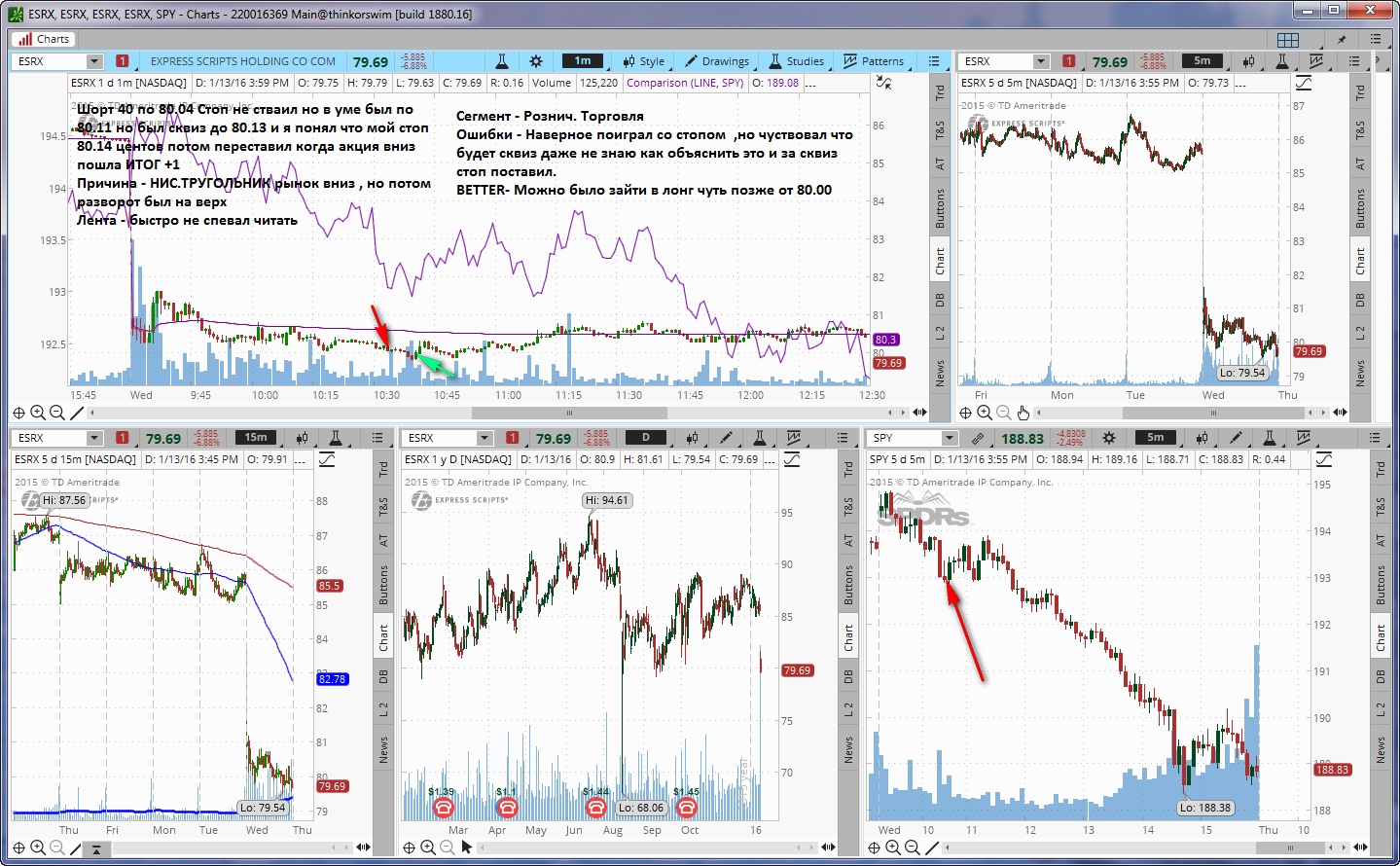Click Lo: 188.38 label on SPY chart
Image resolution: width=1400 pixels, height=866 pixels.
pos(1205,808)
